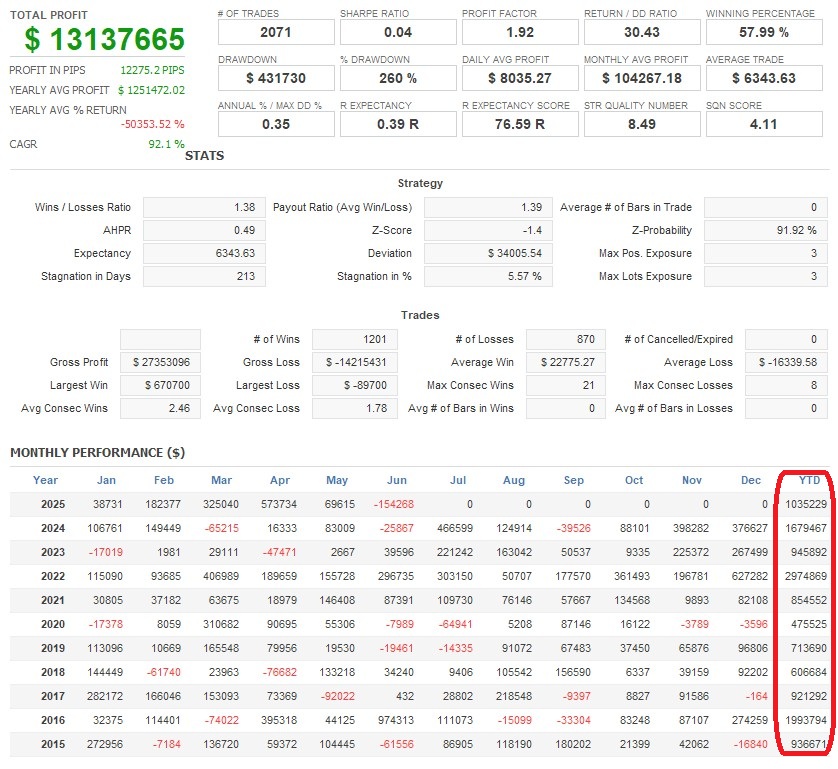Click 2025 June loss -154268
This screenshot has width=838, height=769.
[x=394, y=504]
